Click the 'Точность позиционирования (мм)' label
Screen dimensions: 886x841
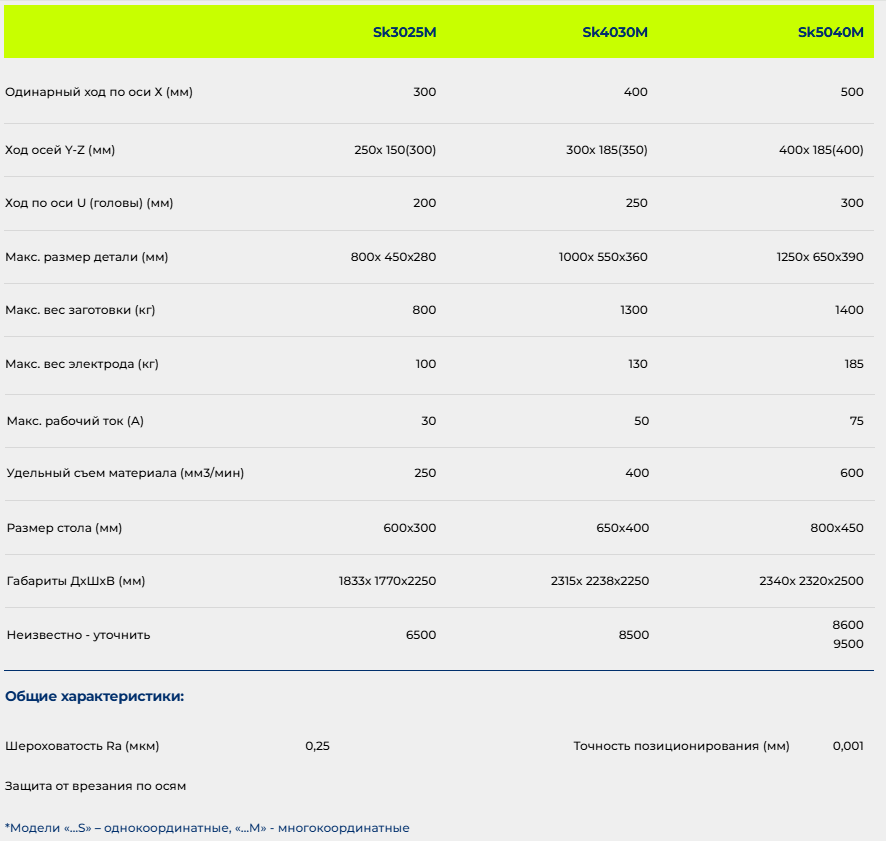coord(681,746)
